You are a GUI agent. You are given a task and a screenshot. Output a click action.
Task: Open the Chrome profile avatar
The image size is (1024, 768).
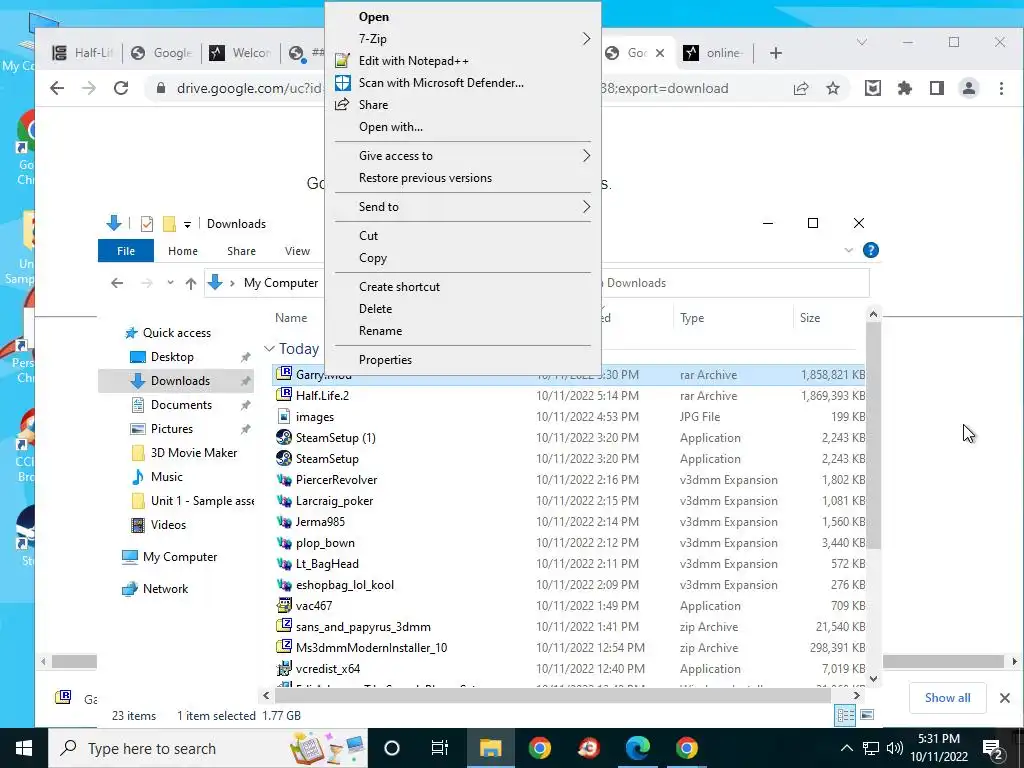(969, 88)
